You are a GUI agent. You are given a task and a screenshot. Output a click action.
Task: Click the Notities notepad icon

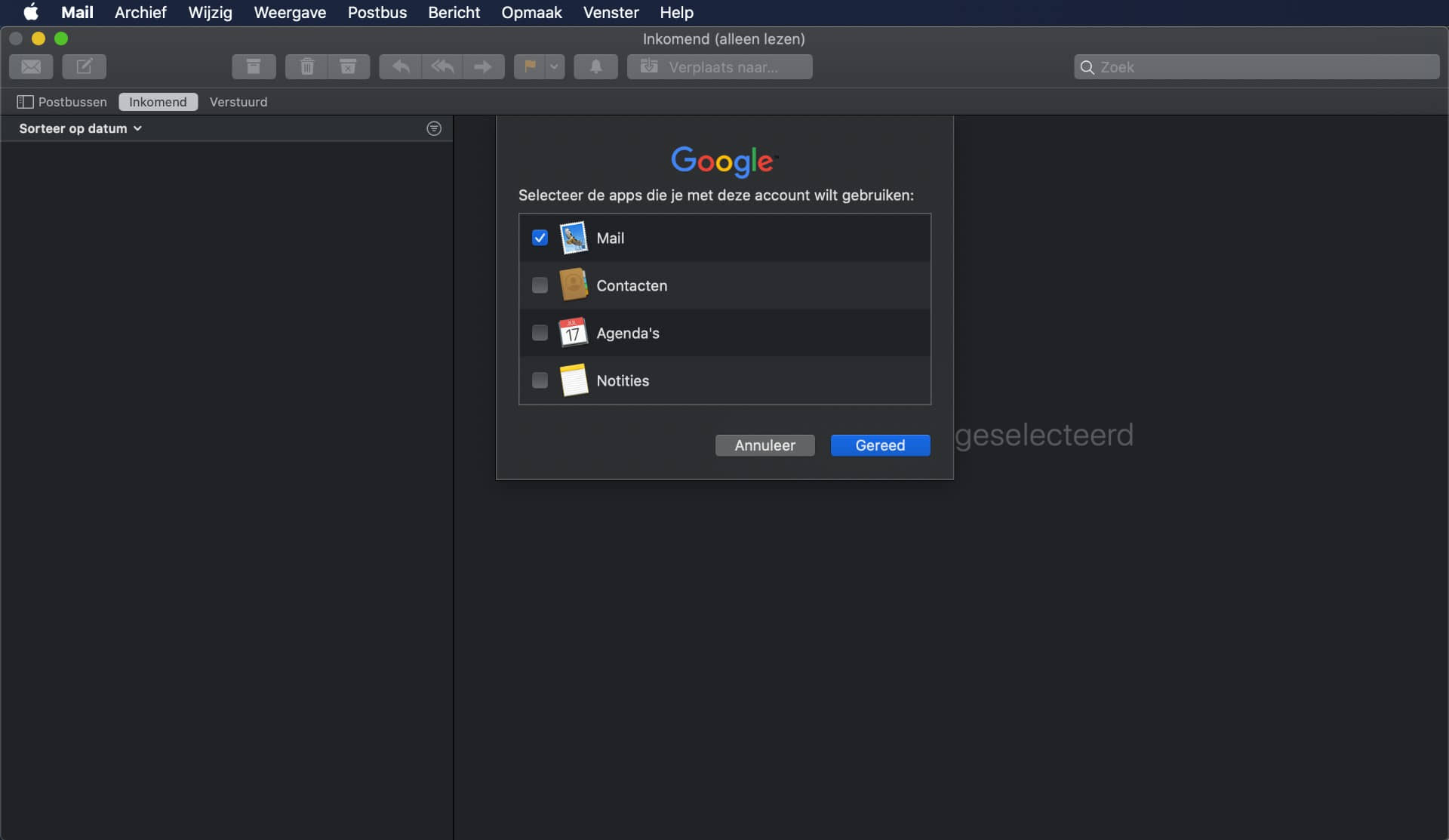[x=574, y=380]
